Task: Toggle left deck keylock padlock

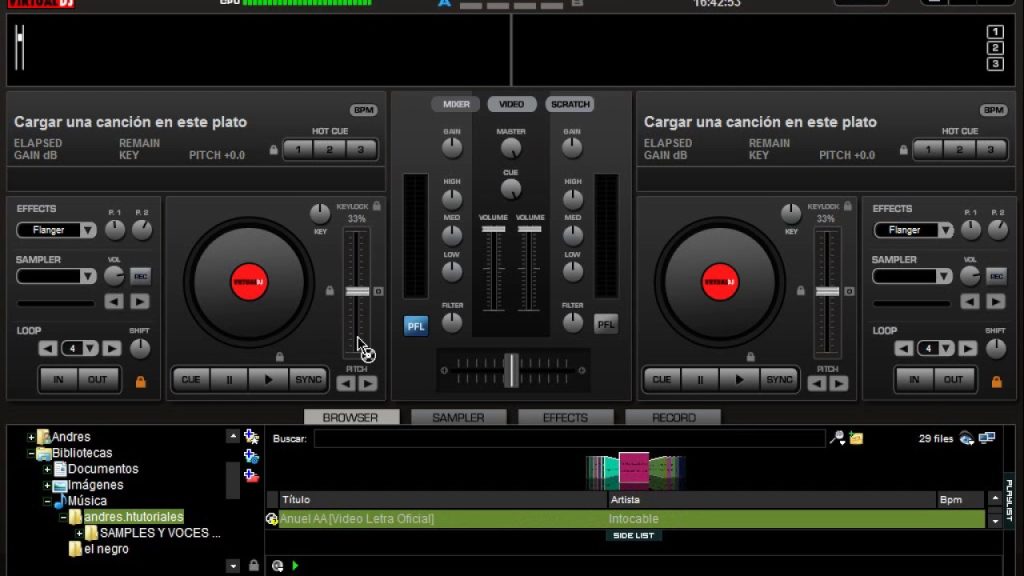Action: coord(377,206)
